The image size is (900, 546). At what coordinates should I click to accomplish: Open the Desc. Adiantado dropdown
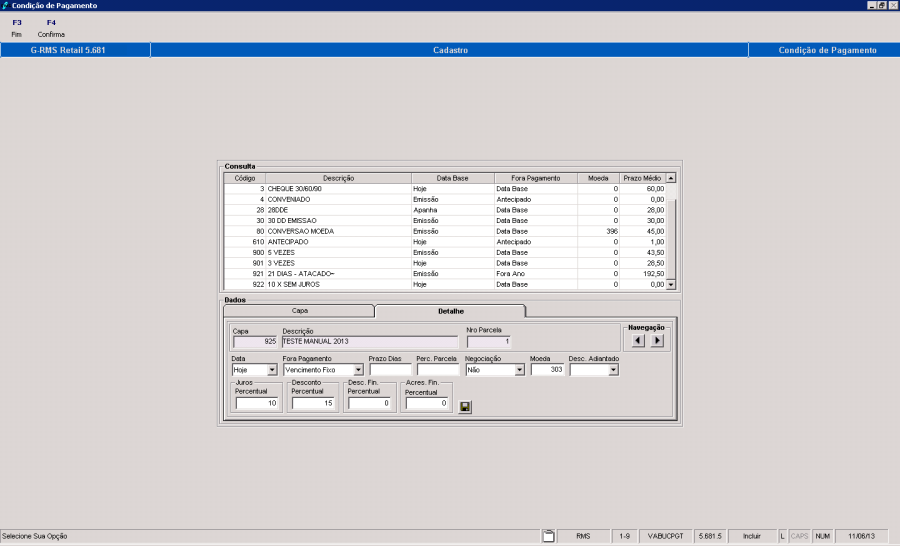[613, 370]
